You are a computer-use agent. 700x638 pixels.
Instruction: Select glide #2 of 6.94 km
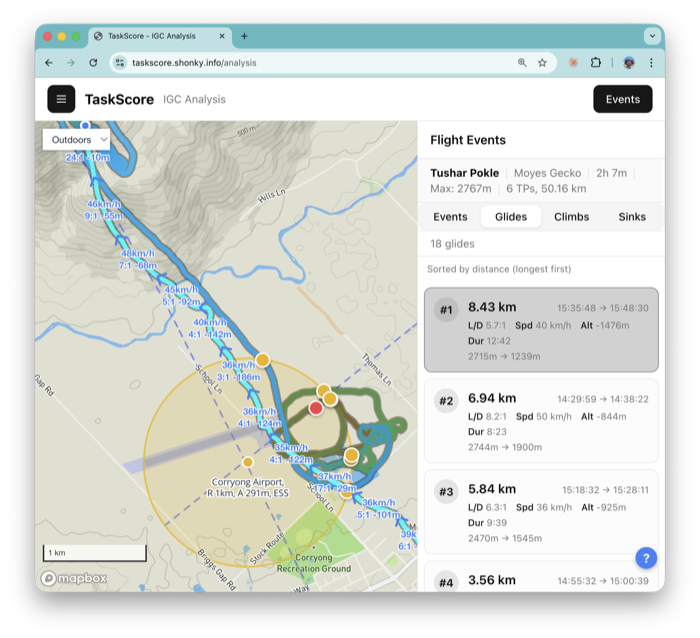tap(541, 420)
